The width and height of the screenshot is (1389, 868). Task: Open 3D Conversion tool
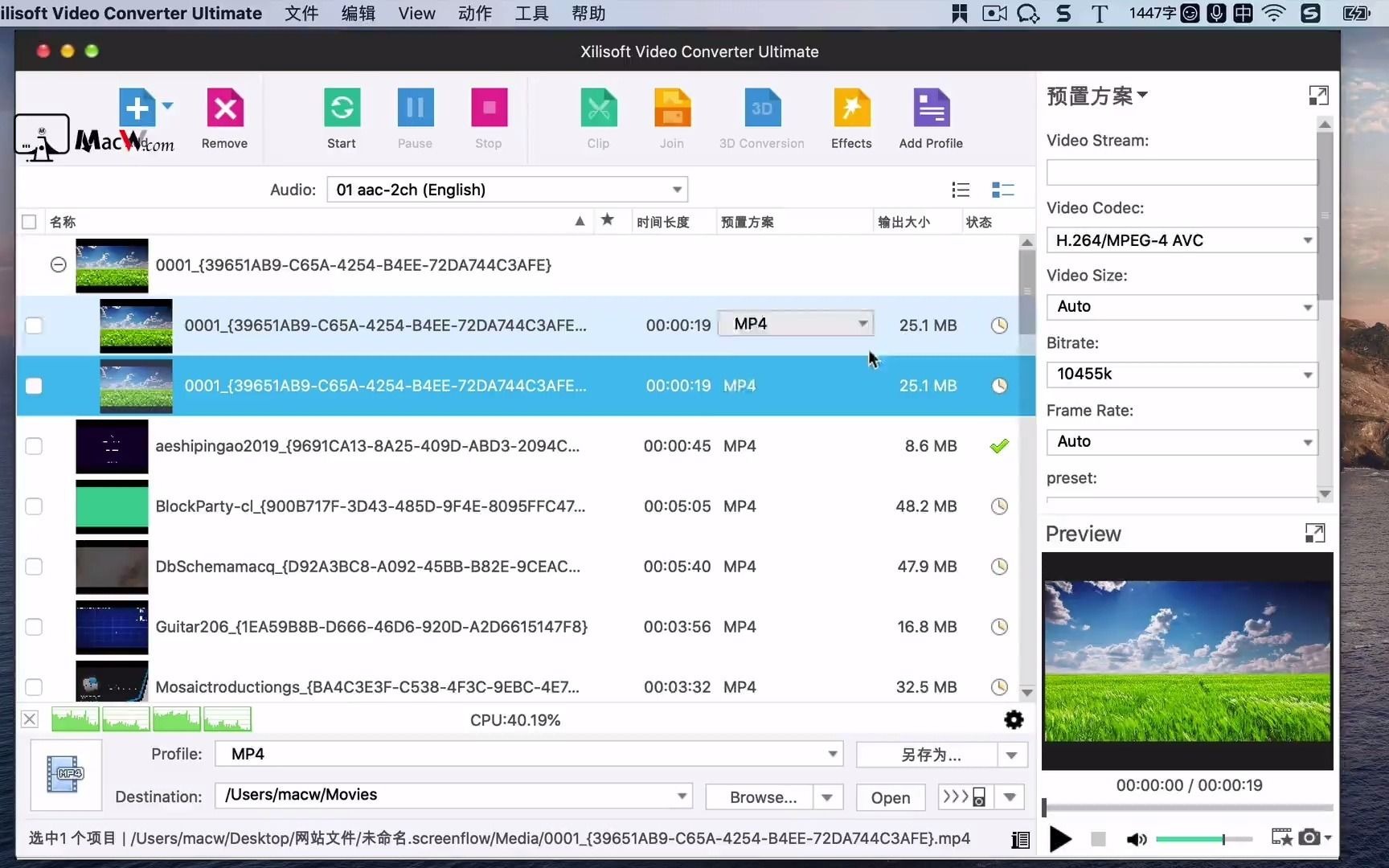762,108
